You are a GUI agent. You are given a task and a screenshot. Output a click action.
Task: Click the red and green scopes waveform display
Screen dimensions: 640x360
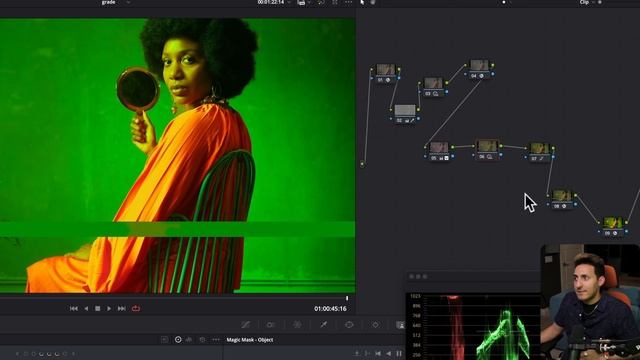pyautogui.click(x=474, y=326)
